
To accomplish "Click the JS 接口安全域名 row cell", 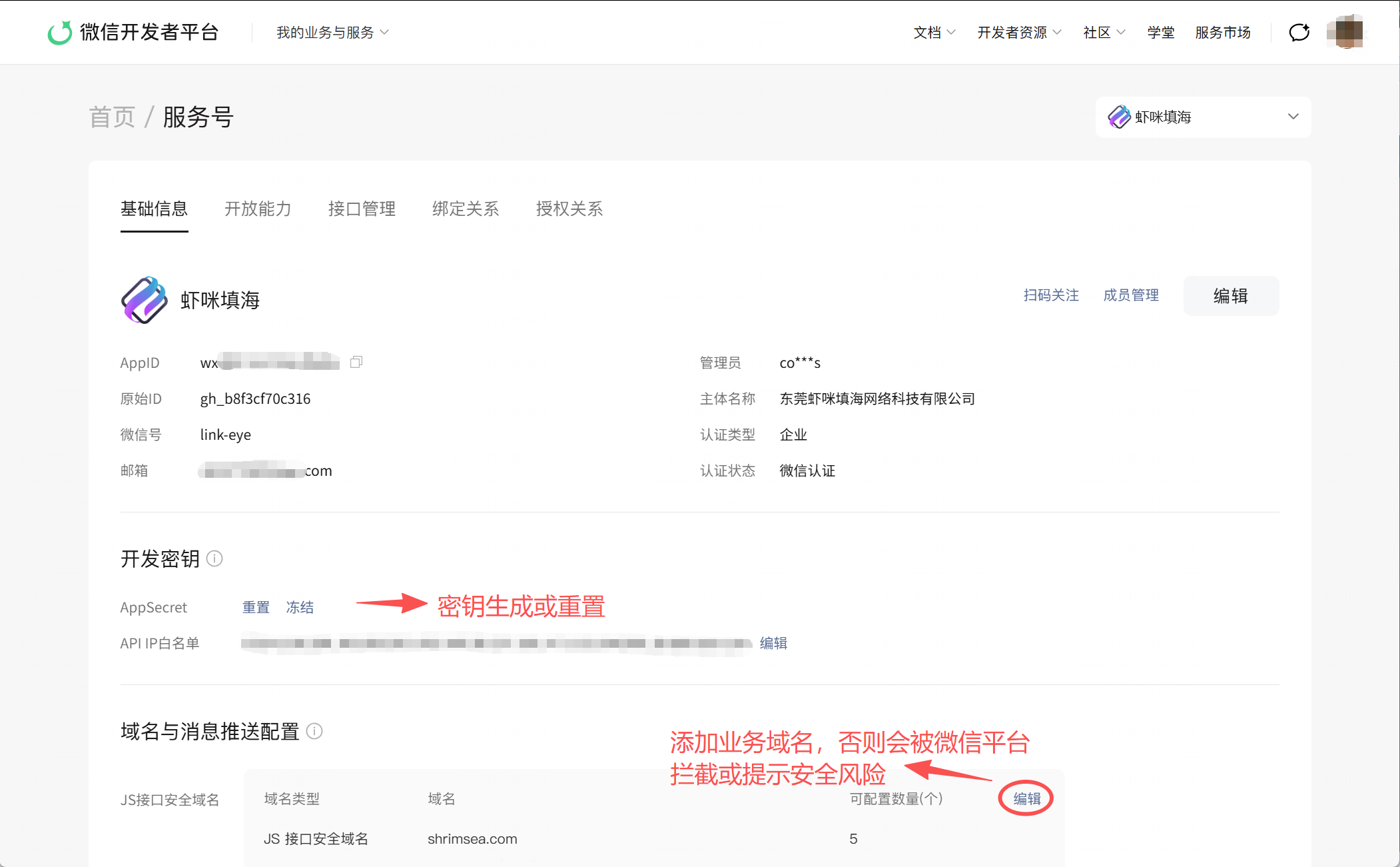I will point(316,838).
